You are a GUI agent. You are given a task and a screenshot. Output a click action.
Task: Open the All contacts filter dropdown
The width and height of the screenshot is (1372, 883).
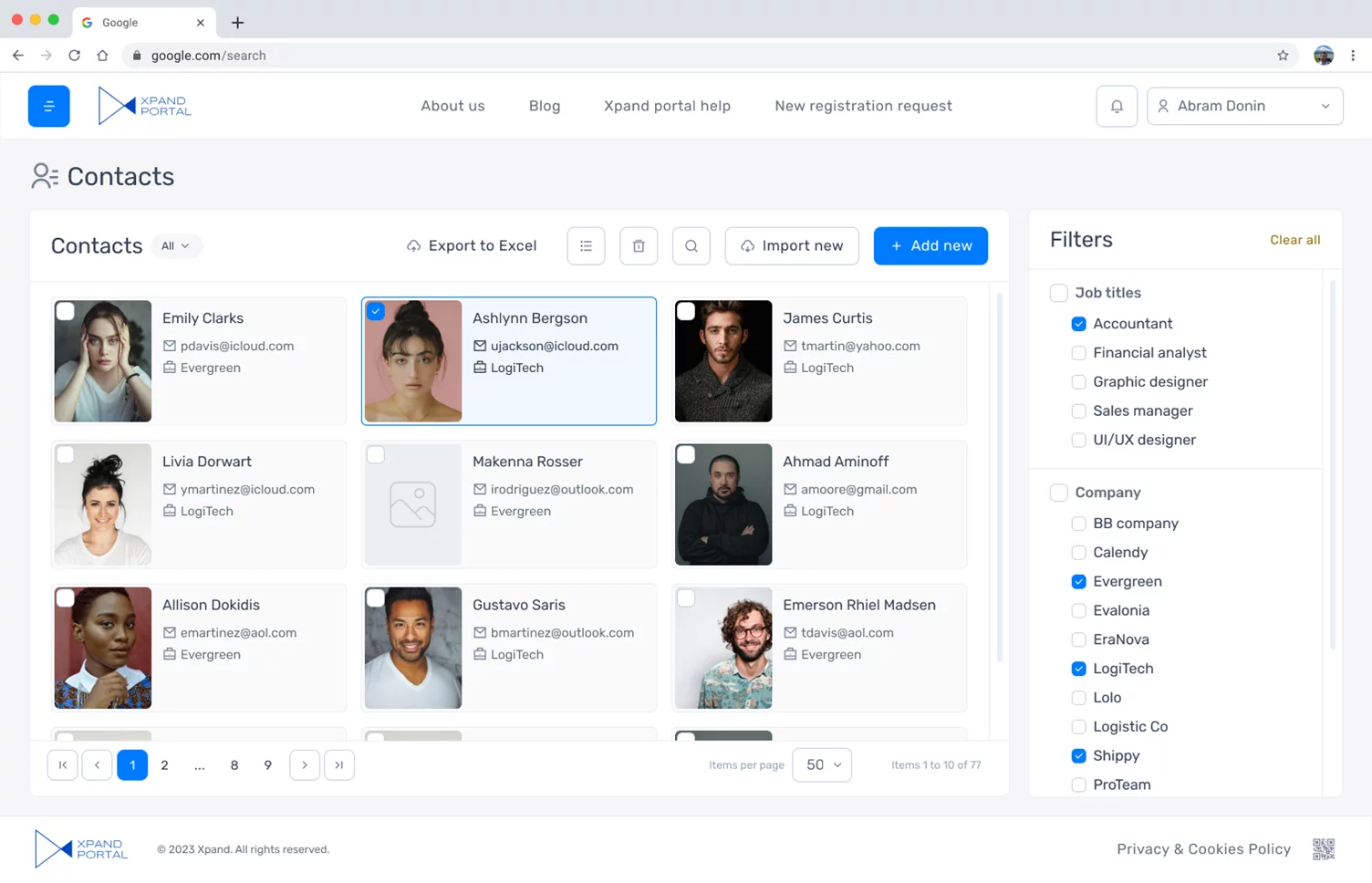pyautogui.click(x=176, y=246)
